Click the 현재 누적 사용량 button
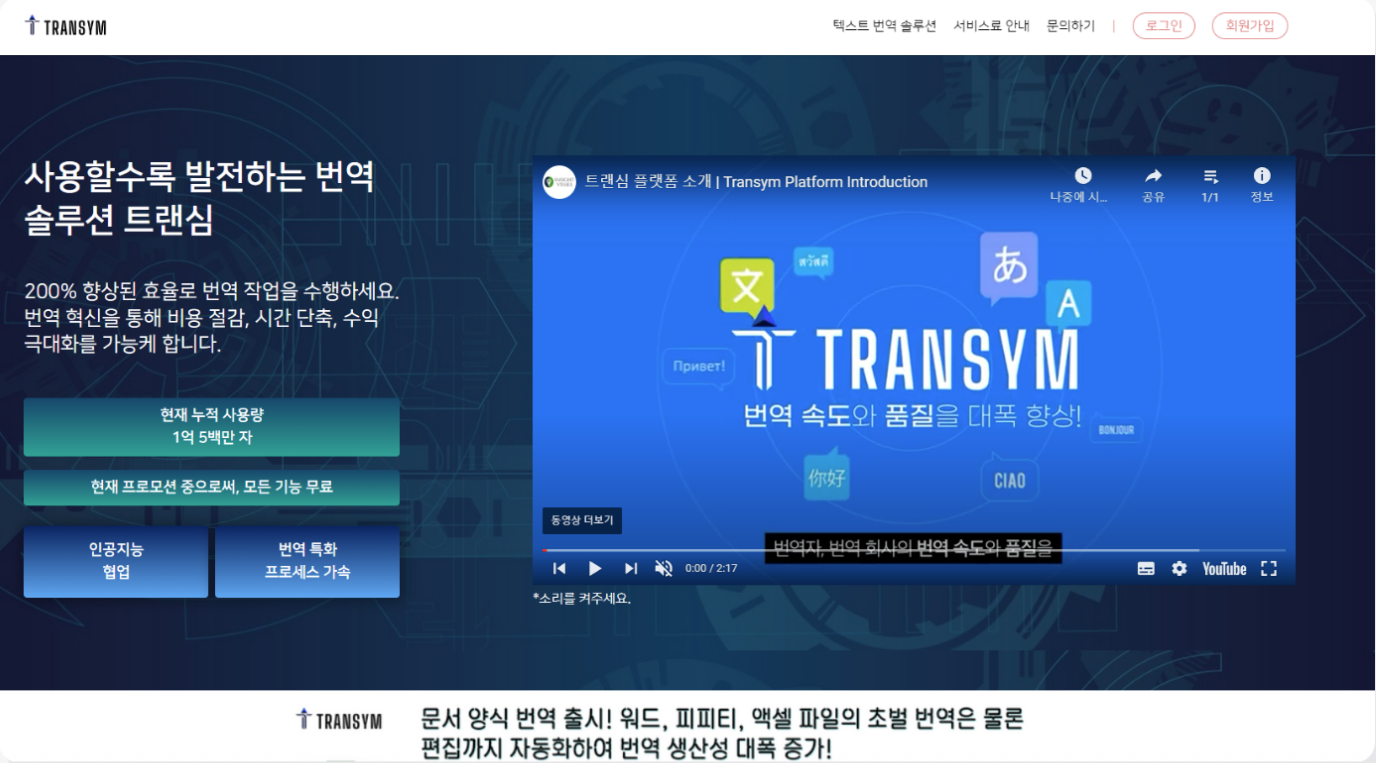1376x763 pixels. coord(211,427)
